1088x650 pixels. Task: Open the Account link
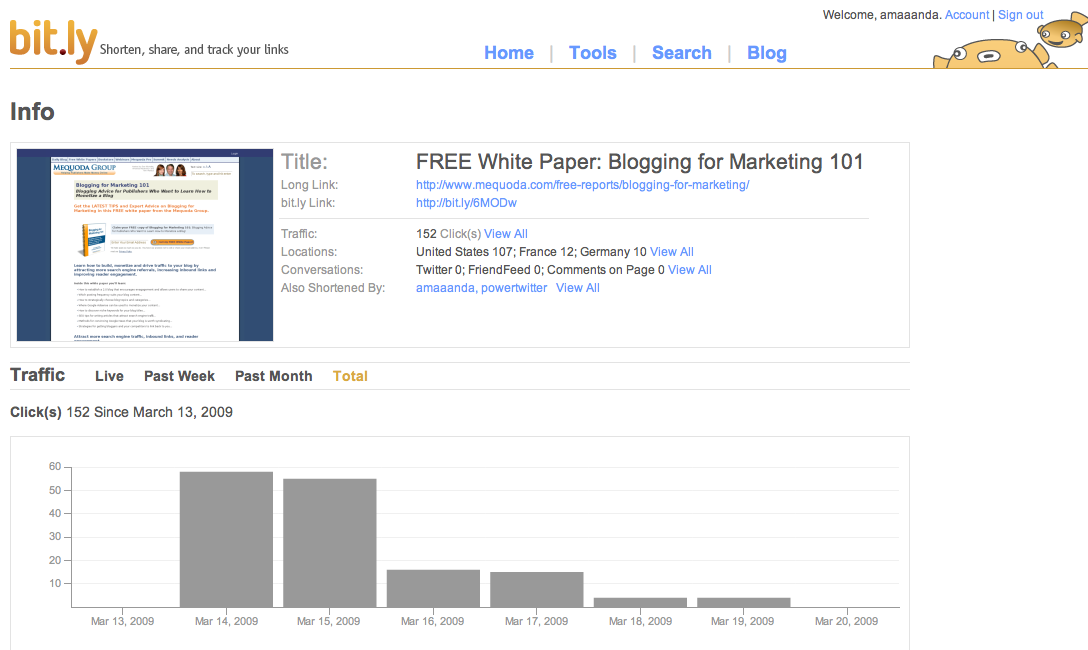pos(967,15)
